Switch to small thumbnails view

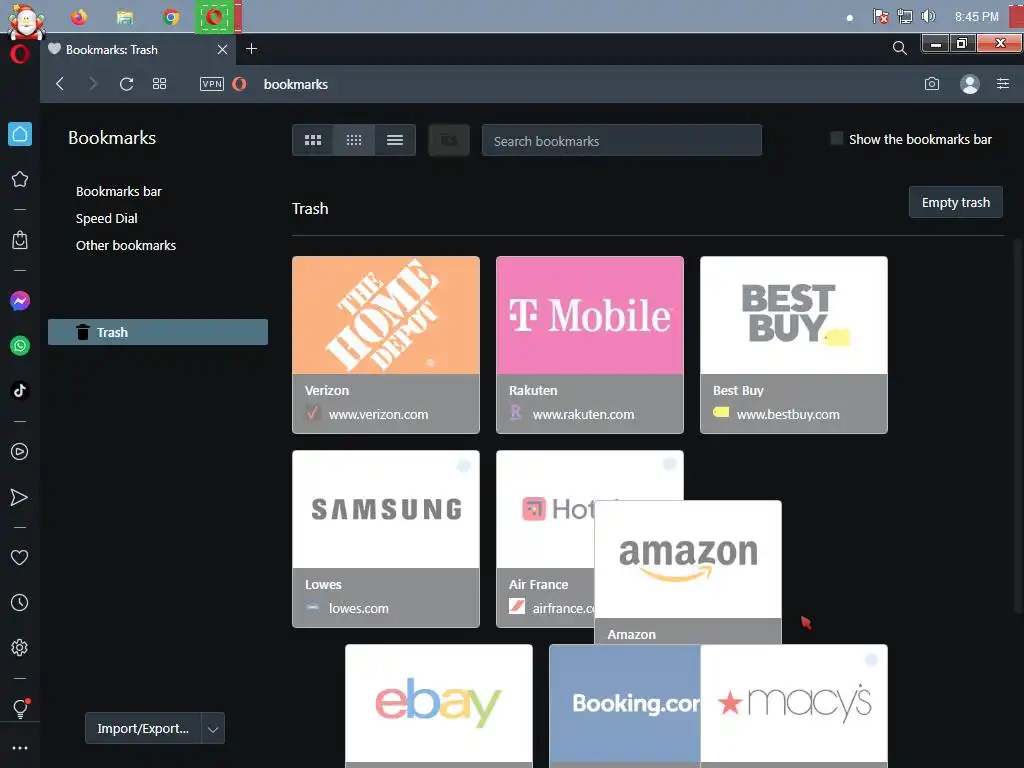(x=354, y=140)
